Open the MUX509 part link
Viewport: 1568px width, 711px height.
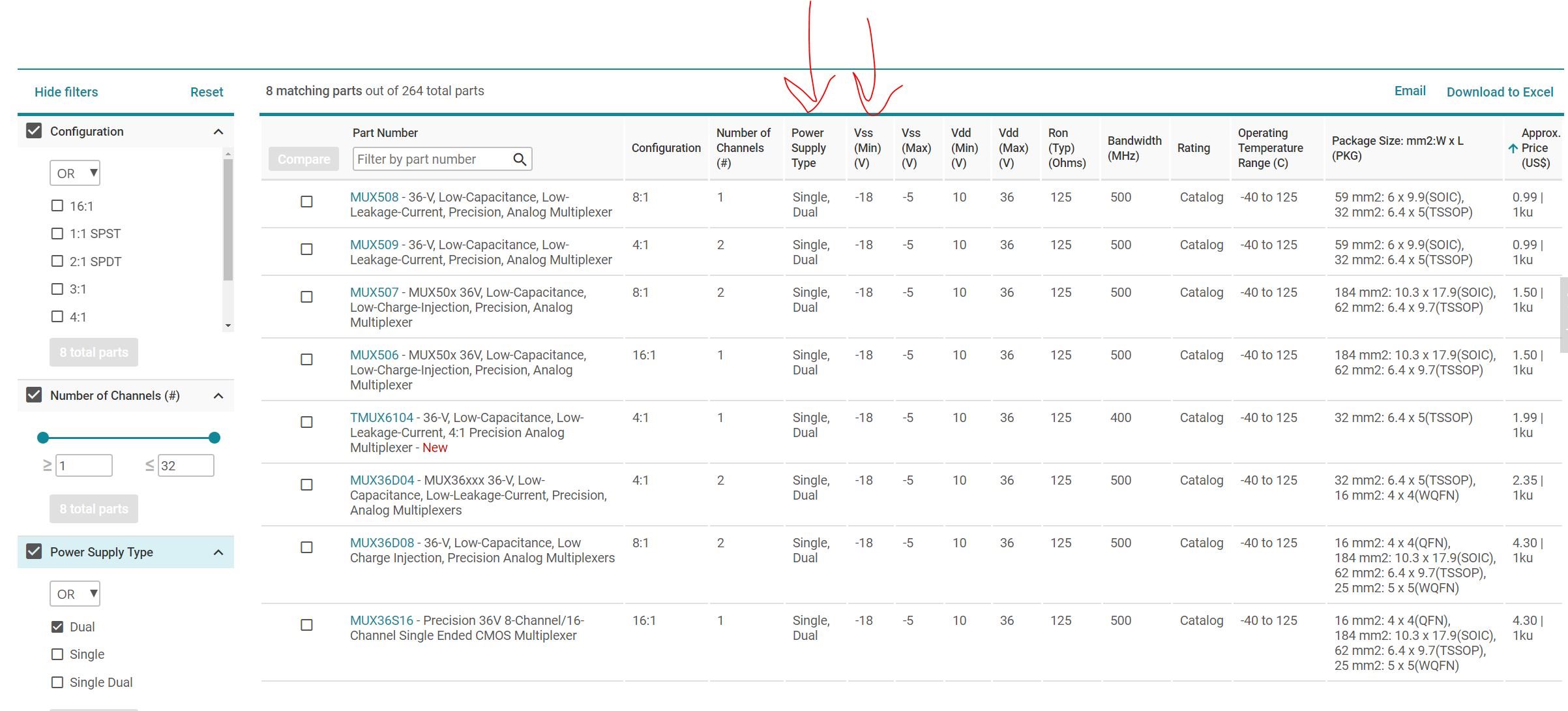pyautogui.click(x=374, y=245)
